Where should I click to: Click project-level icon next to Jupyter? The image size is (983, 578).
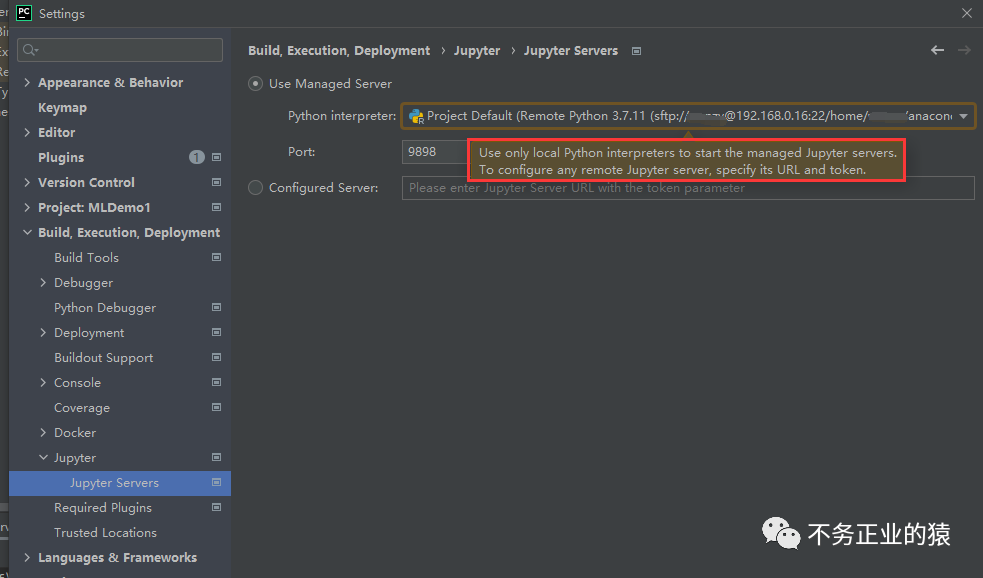(216, 457)
